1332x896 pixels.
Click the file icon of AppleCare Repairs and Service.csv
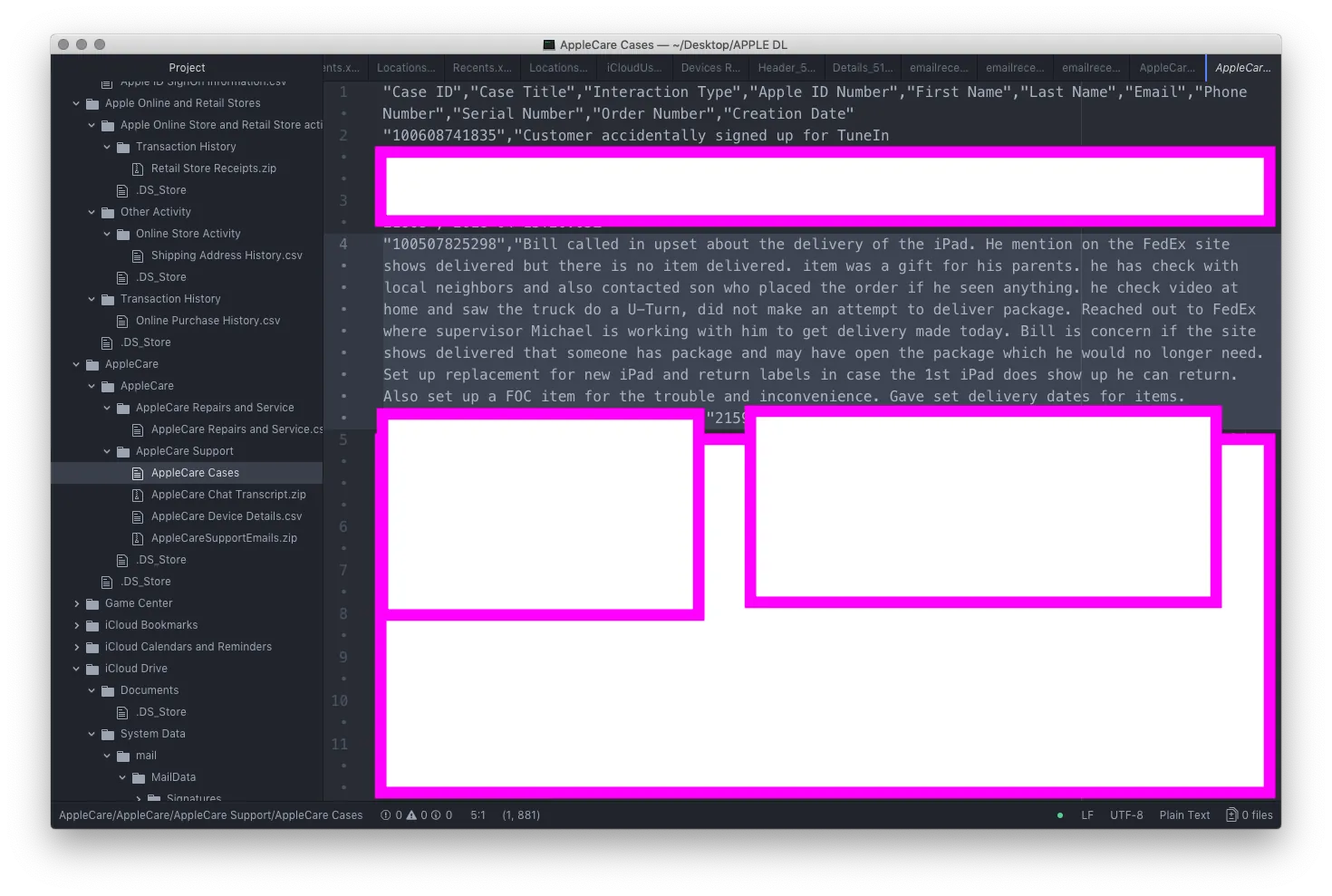click(138, 429)
